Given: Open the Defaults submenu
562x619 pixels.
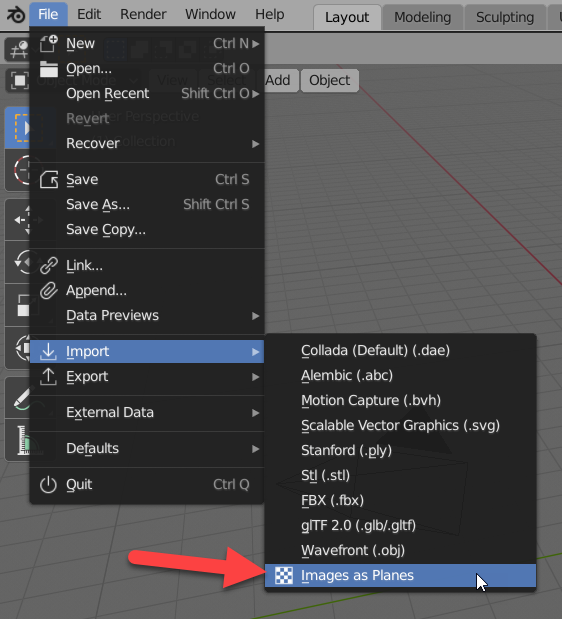Looking at the screenshot, I should (147, 448).
